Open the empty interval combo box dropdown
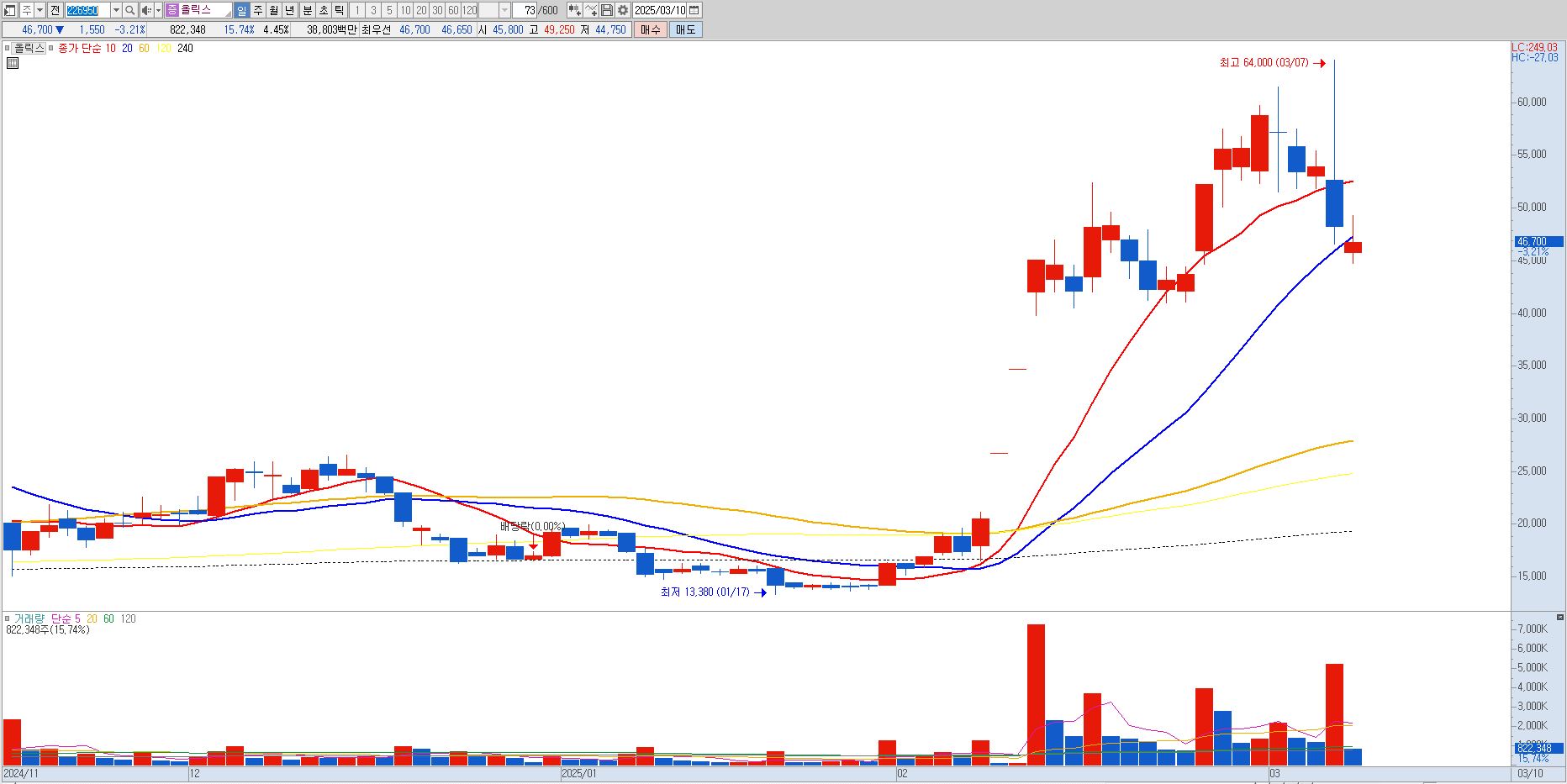The image size is (1567, 784). pos(504,10)
